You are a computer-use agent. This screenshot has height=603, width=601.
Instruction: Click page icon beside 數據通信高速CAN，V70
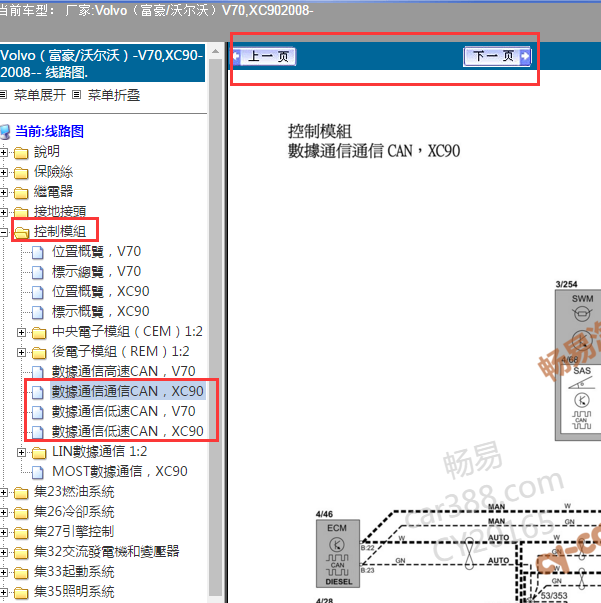[38, 372]
